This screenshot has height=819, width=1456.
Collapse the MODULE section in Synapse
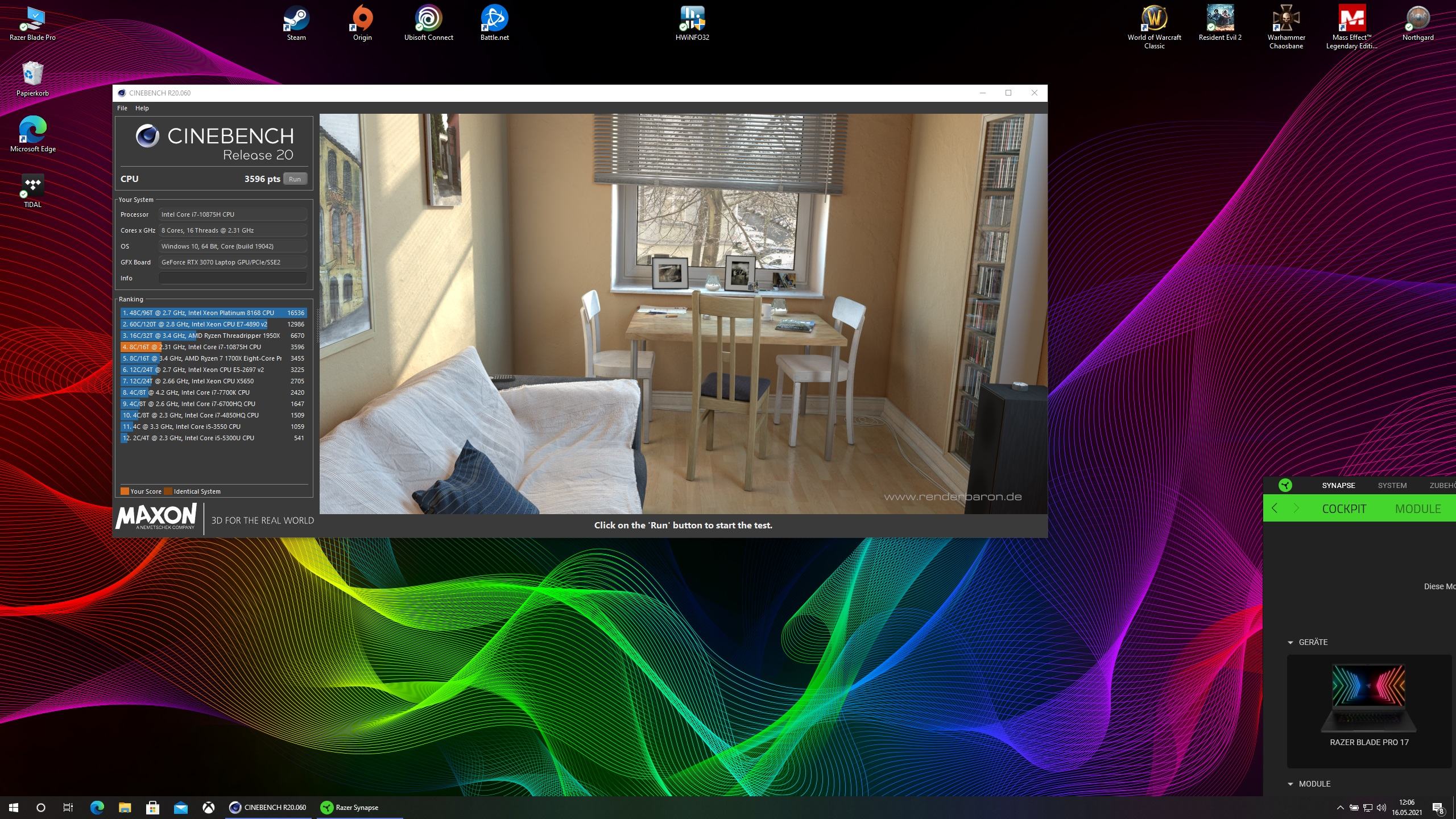(x=1290, y=784)
